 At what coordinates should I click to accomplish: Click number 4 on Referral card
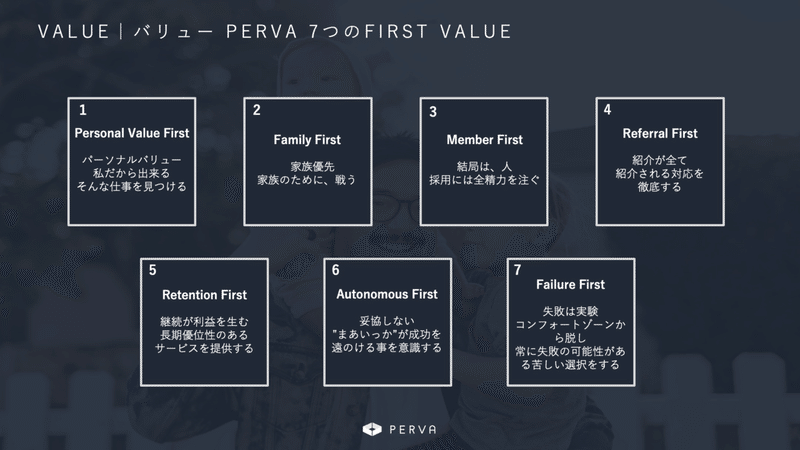point(607,110)
